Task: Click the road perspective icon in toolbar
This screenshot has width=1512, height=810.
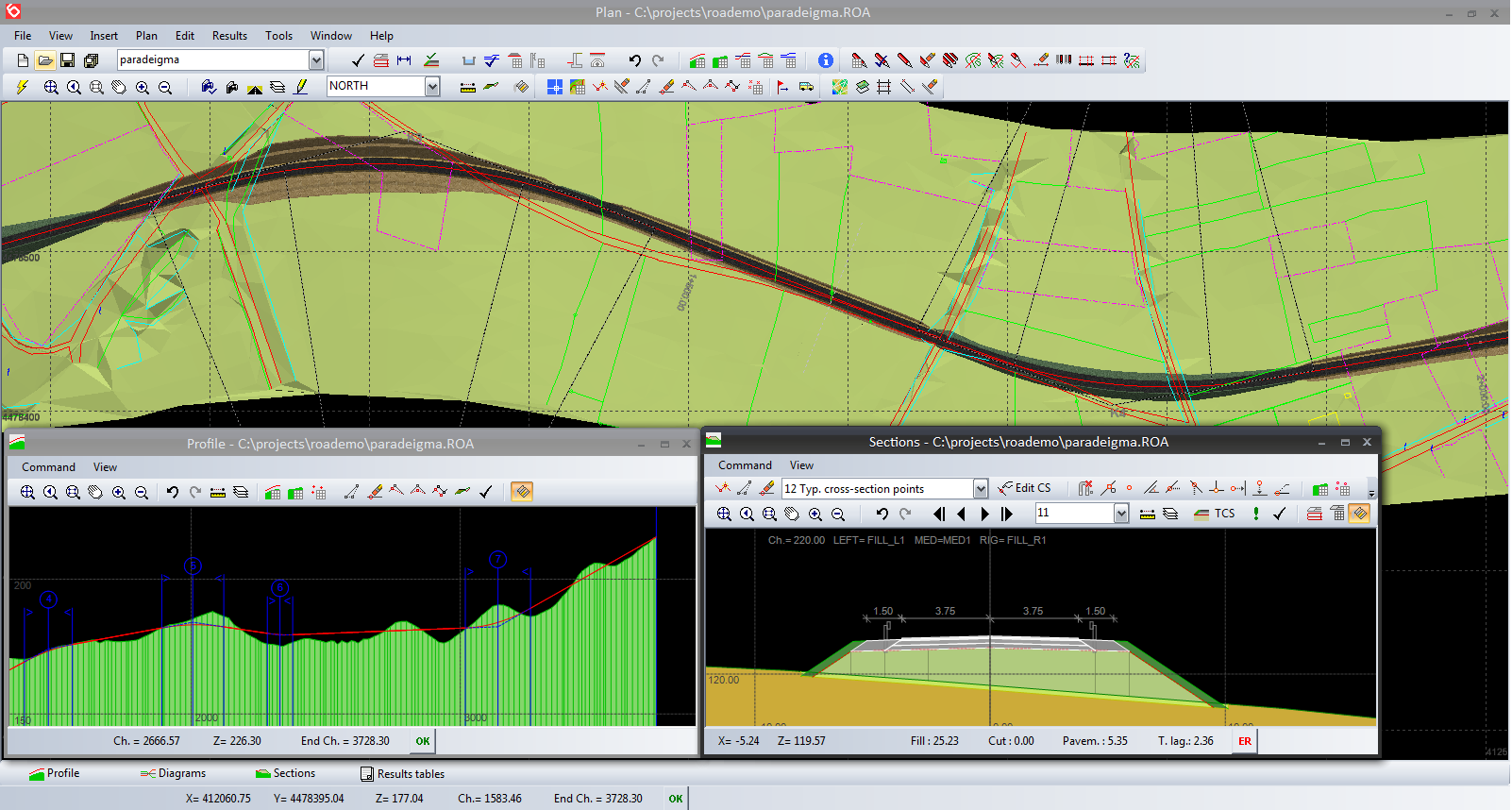Action: (255, 87)
